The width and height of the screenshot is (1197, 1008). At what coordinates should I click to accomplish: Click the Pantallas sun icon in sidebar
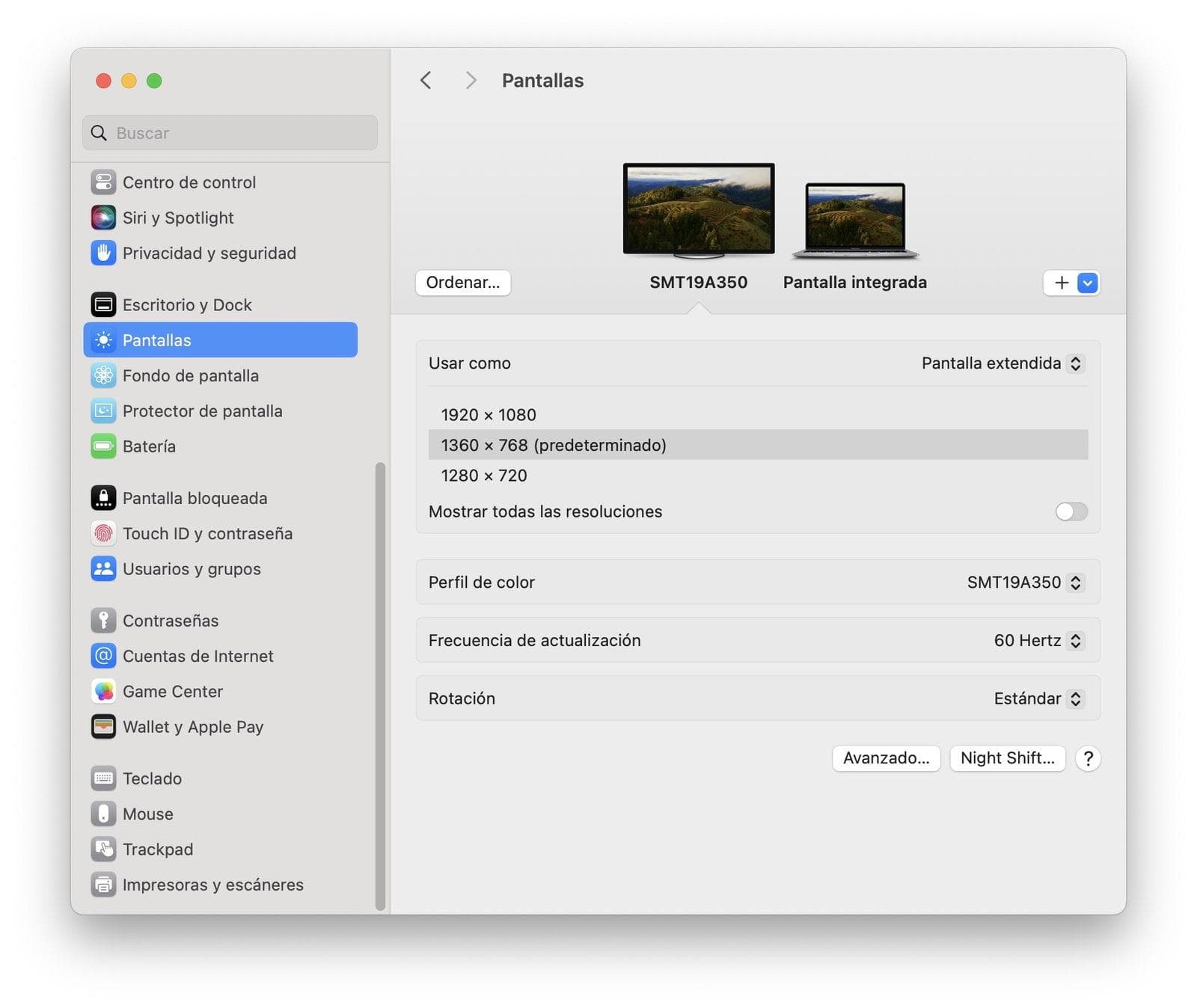[103, 340]
